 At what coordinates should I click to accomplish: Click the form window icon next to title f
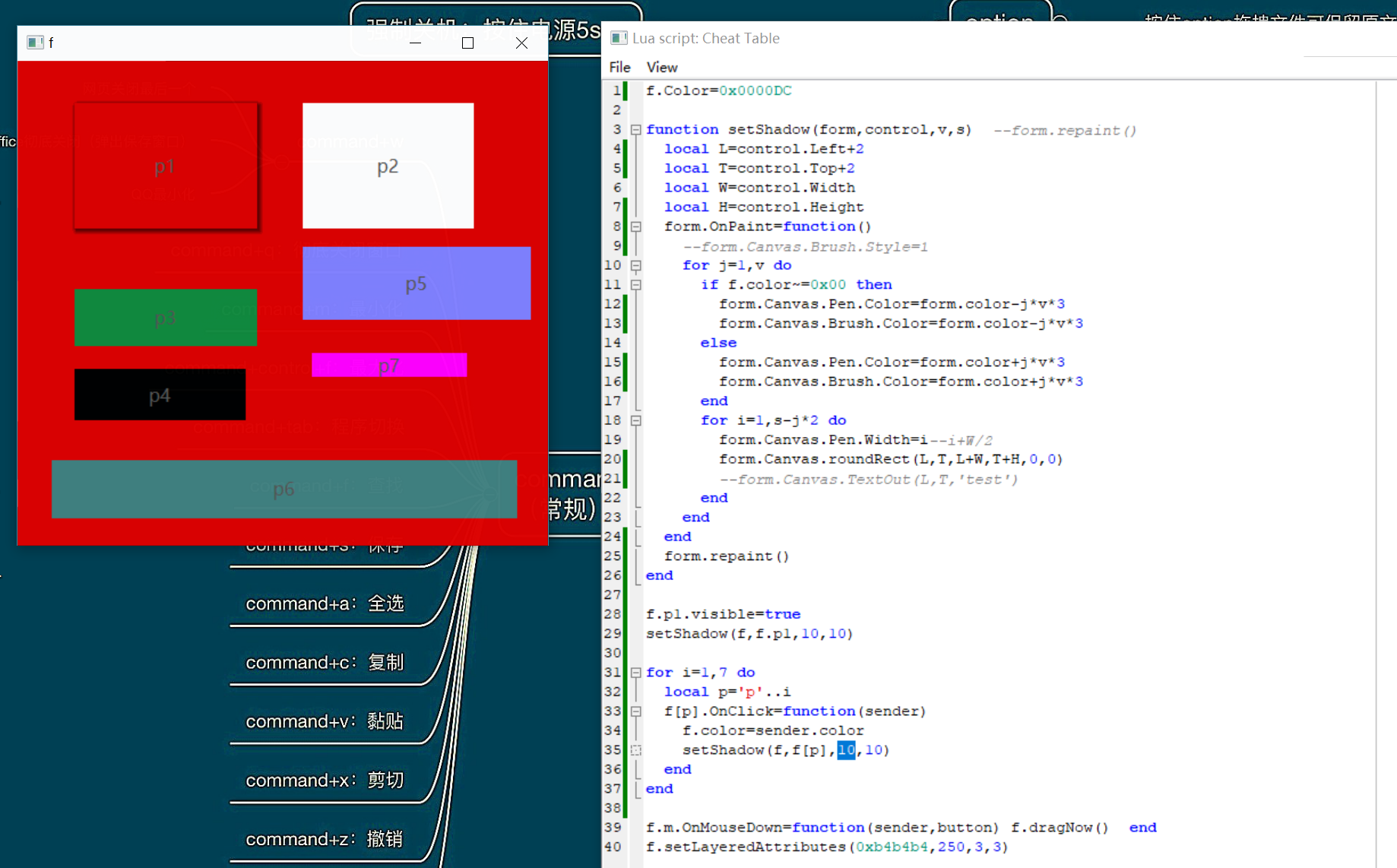pos(34,43)
